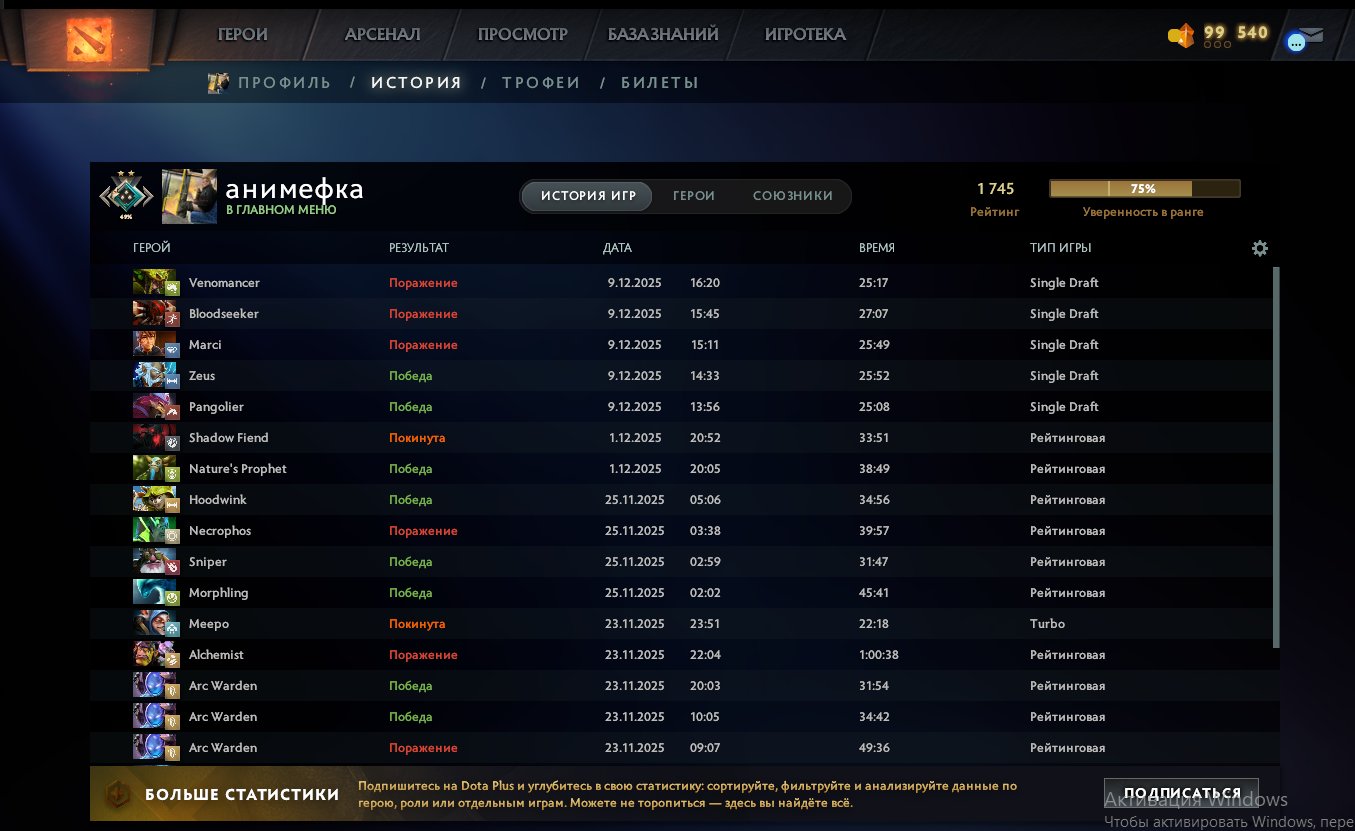
Task: Open the БАЗА ЗНАНИЙ menu
Action: click(662, 33)
